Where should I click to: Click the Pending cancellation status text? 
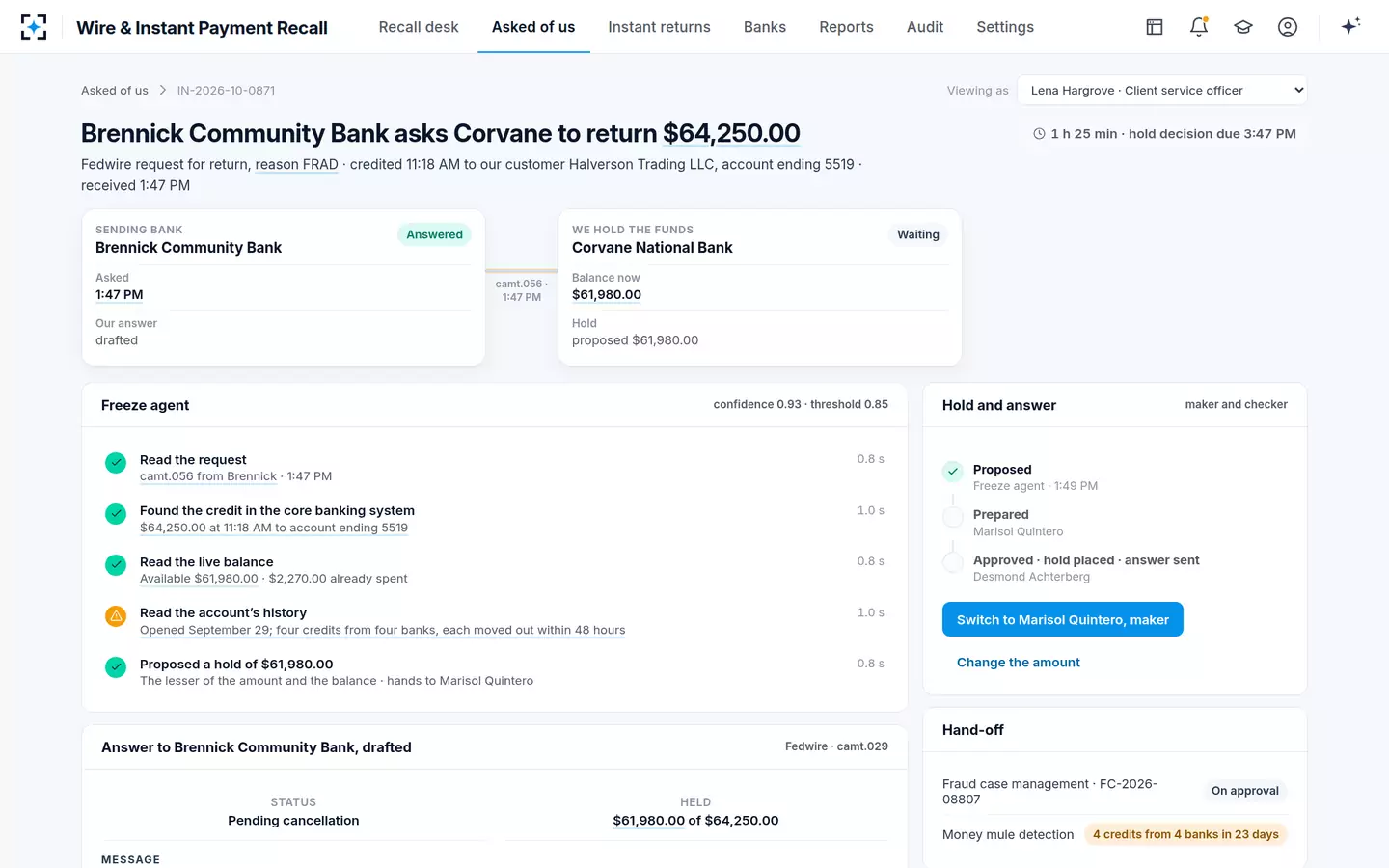pos(293,821)
